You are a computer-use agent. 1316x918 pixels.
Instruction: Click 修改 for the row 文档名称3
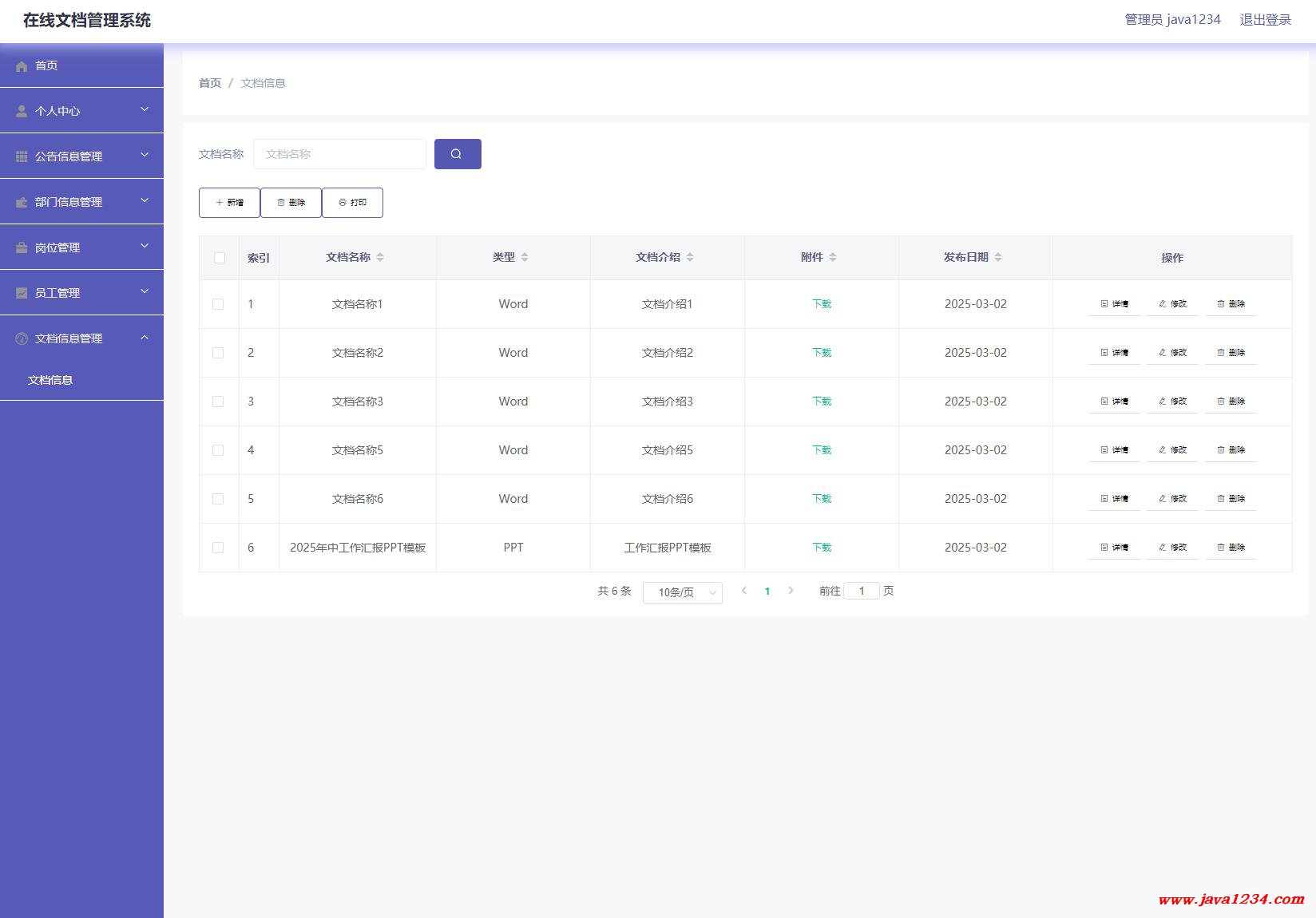1172,402
